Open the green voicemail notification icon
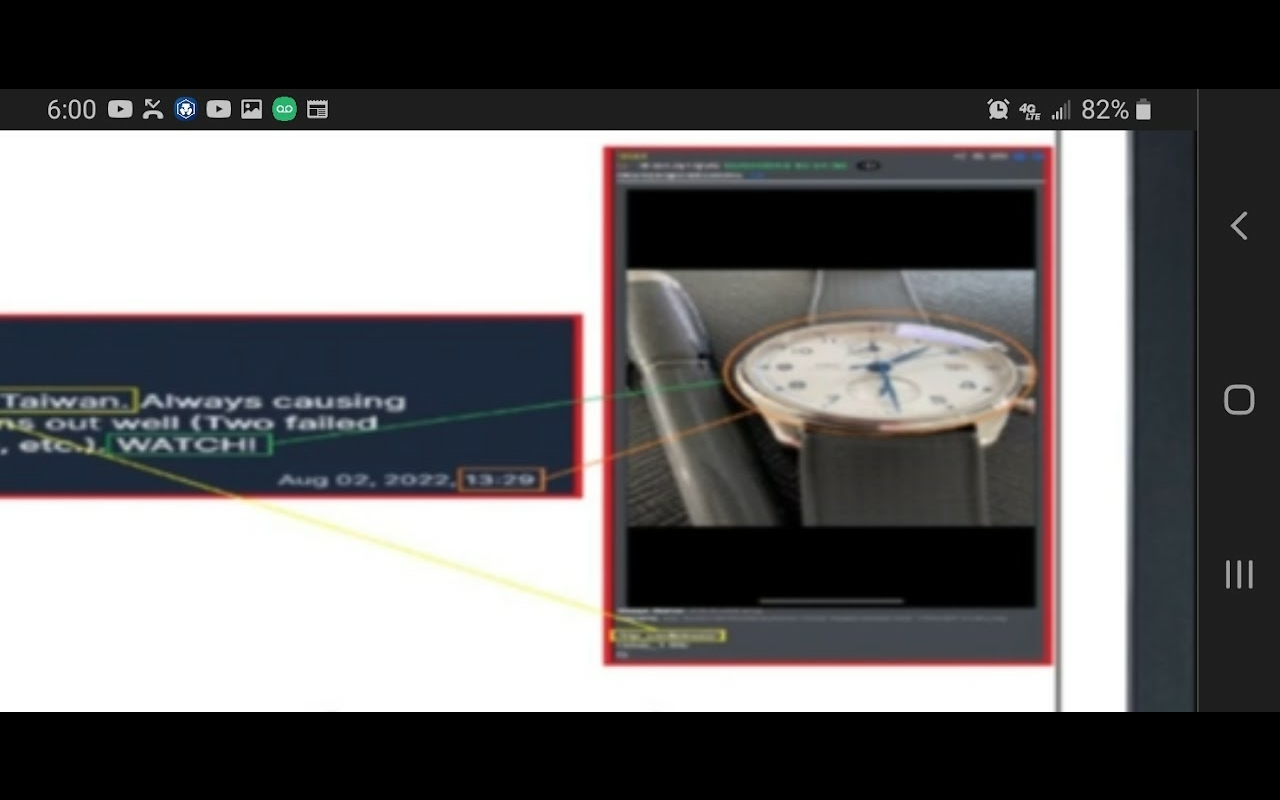The height and width of the screenshot is (800, 1280). click(285, 109)
